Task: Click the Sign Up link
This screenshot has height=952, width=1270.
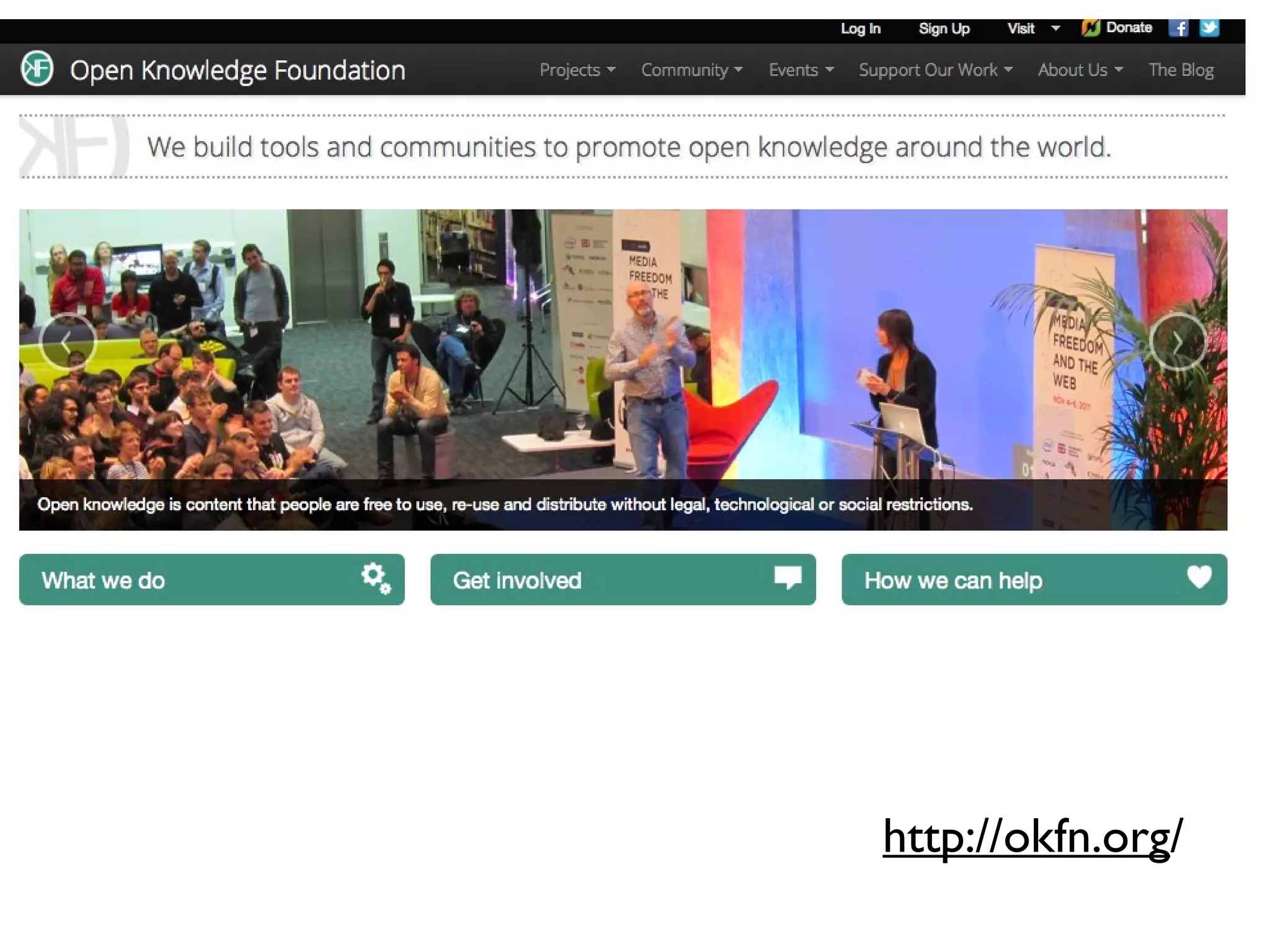Action: coord(944,29)
